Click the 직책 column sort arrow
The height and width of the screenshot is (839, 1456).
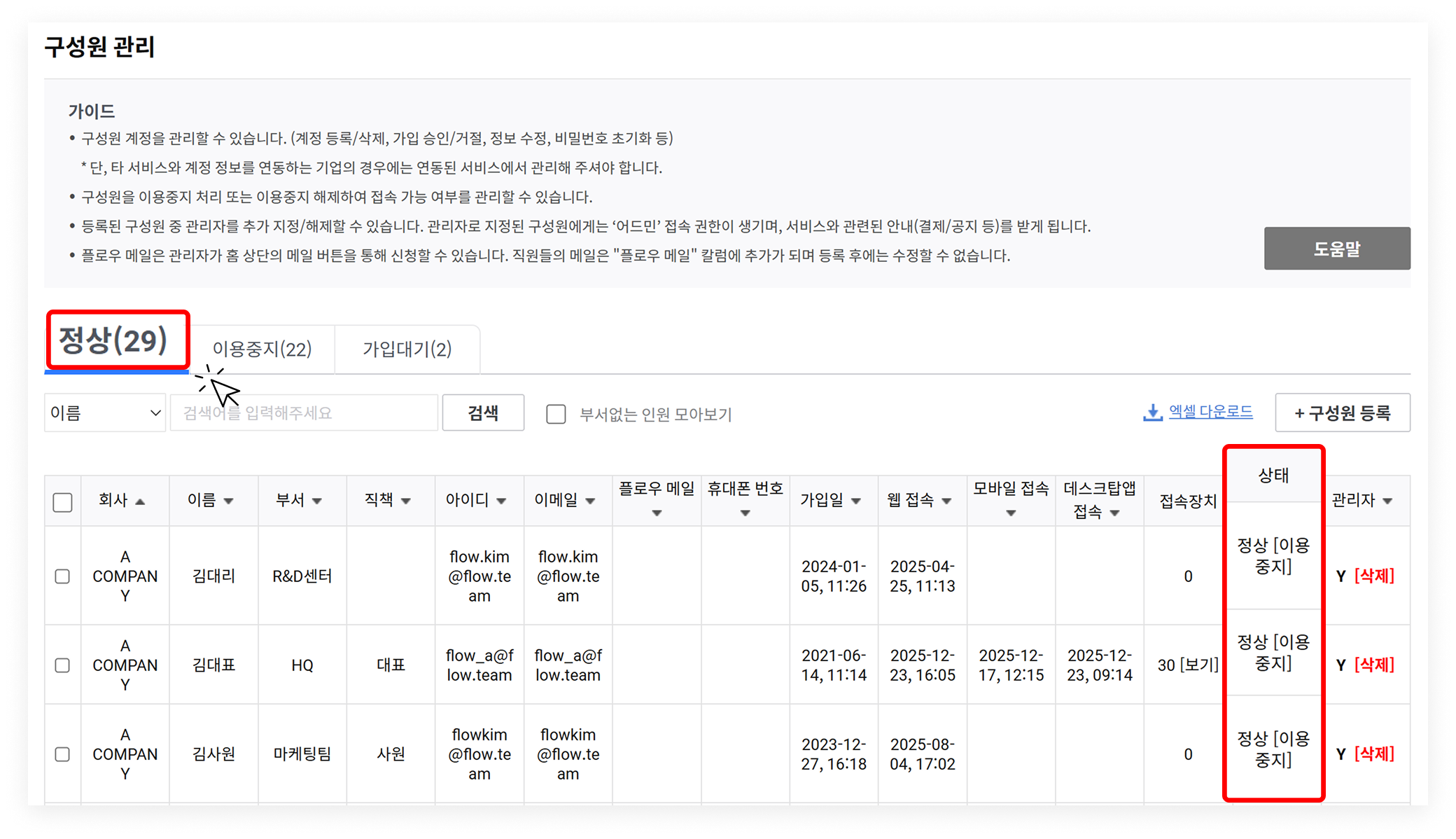point(406,501)
